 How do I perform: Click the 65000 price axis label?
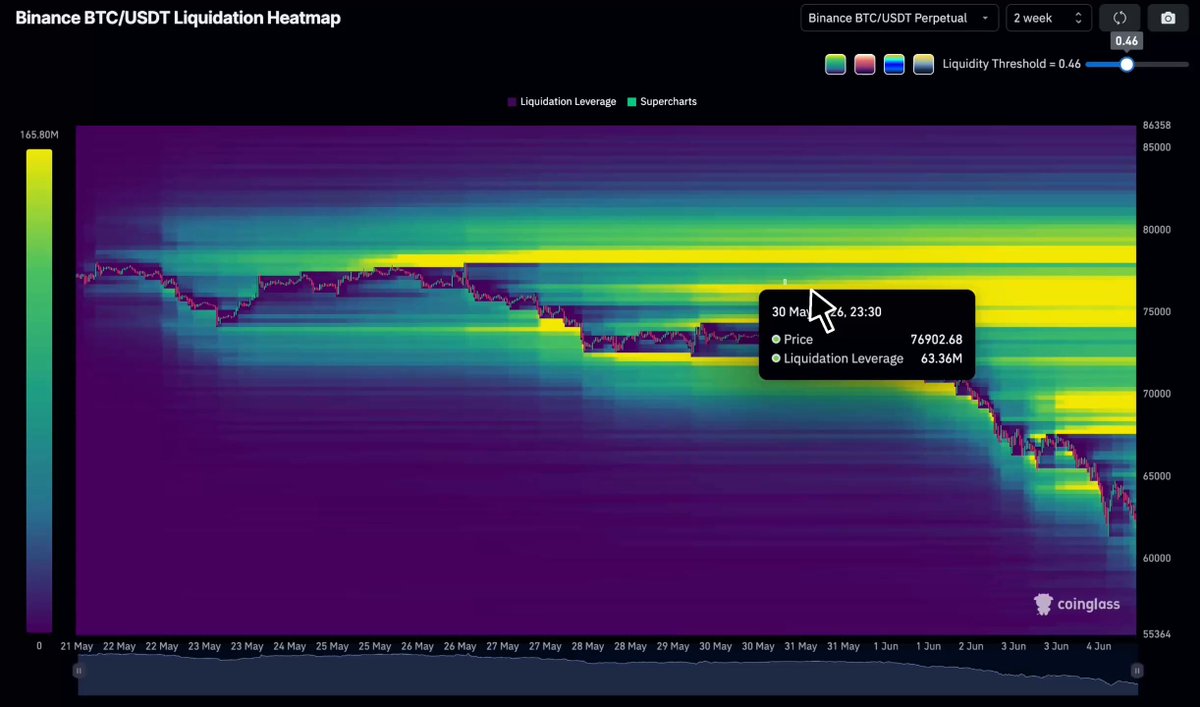[1155, 476]
